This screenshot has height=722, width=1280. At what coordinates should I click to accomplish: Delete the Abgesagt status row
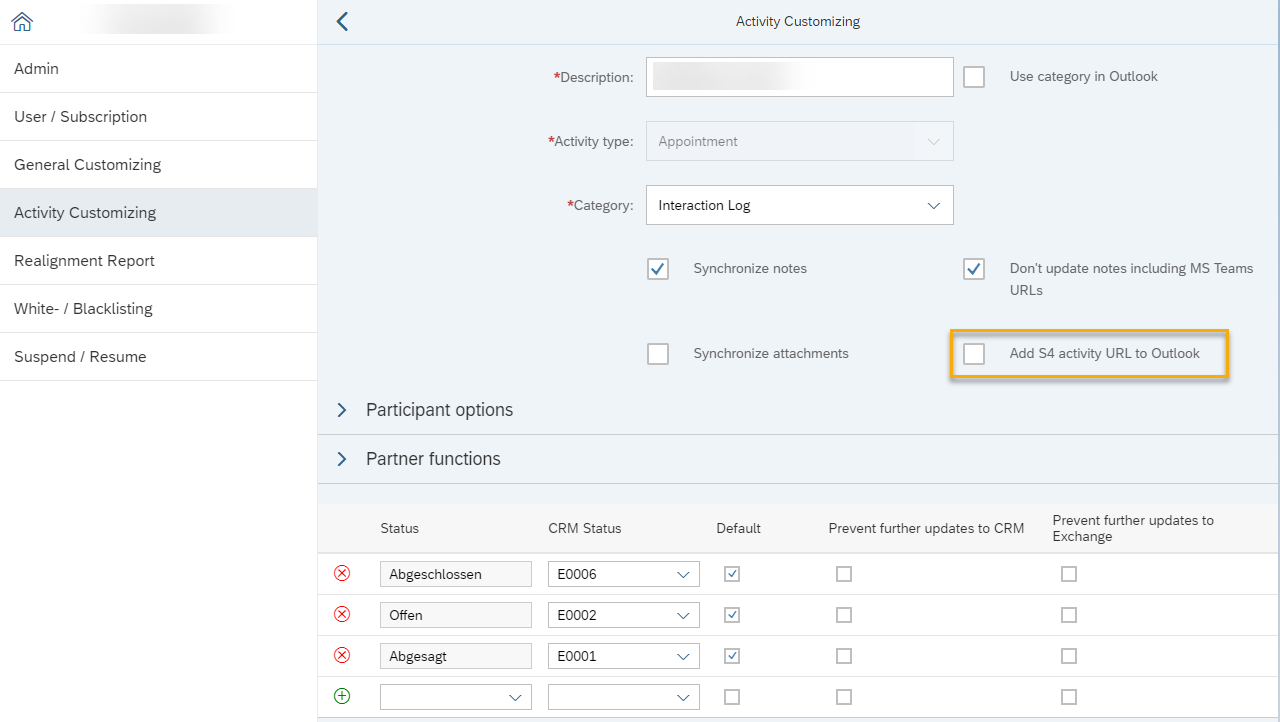click(342, 656)
